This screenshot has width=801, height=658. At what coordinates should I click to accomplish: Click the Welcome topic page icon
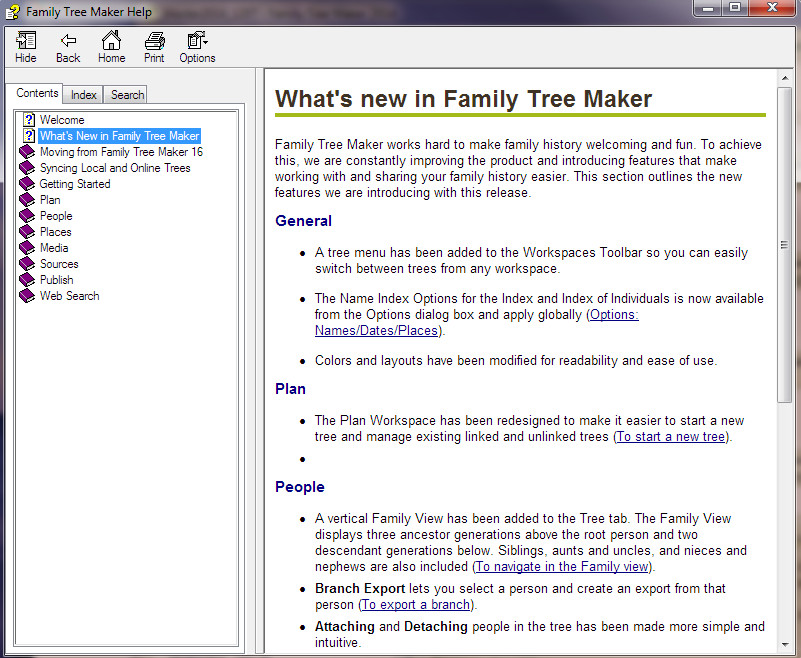click(x=29, y=120)
